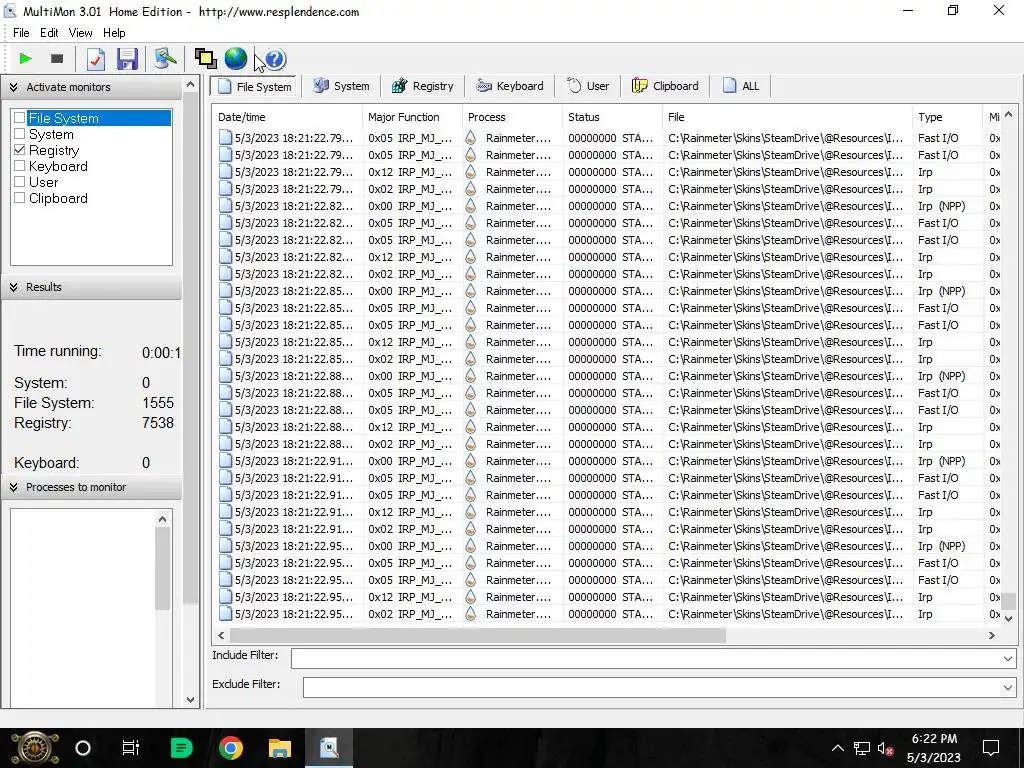
Task: Open Task View on the taskbar
Action: coord(131,748)
